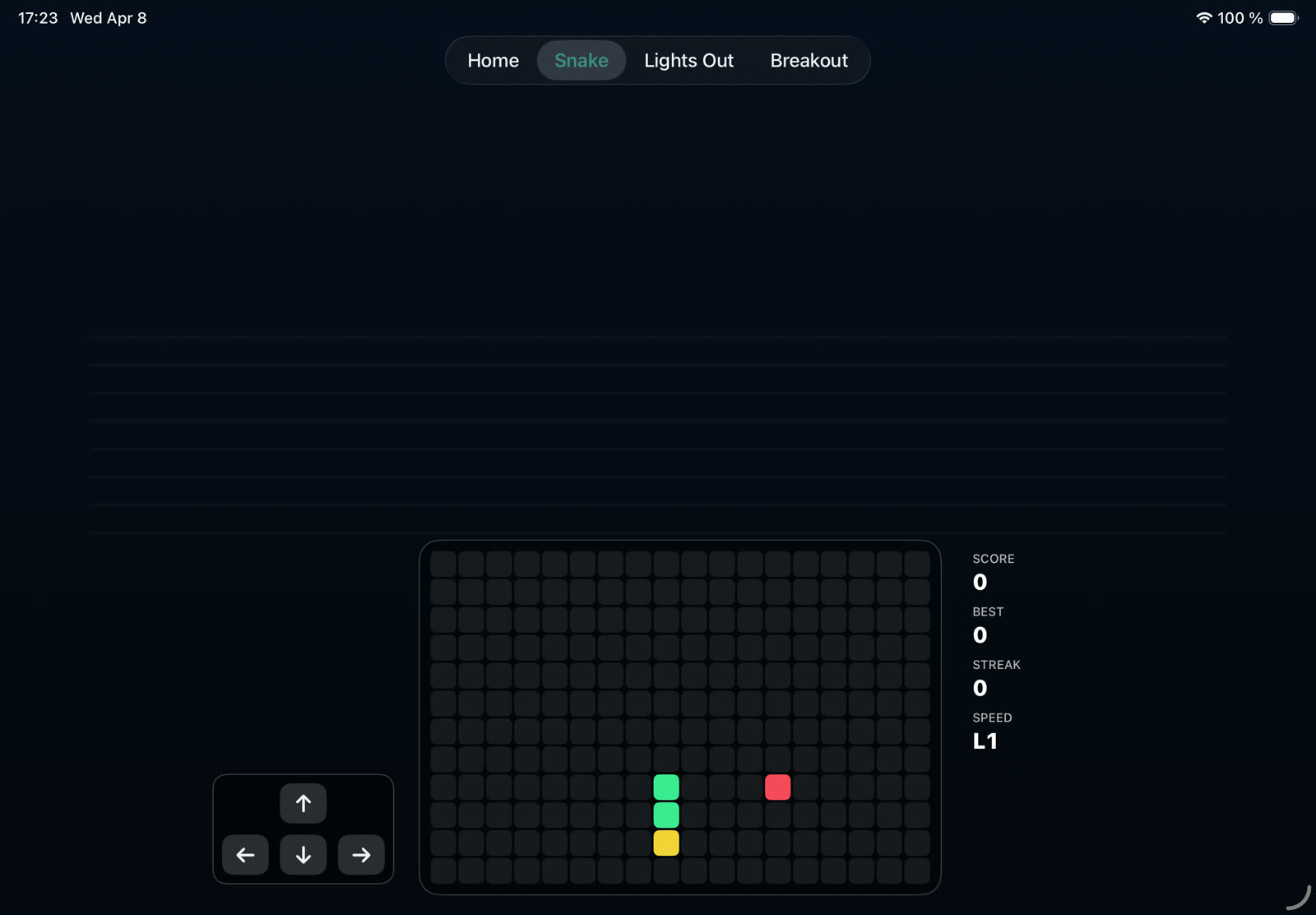This screenshot has width=1316, height=915.
Task: Tap the battery icon in status bar
Action: point(1282,18)
